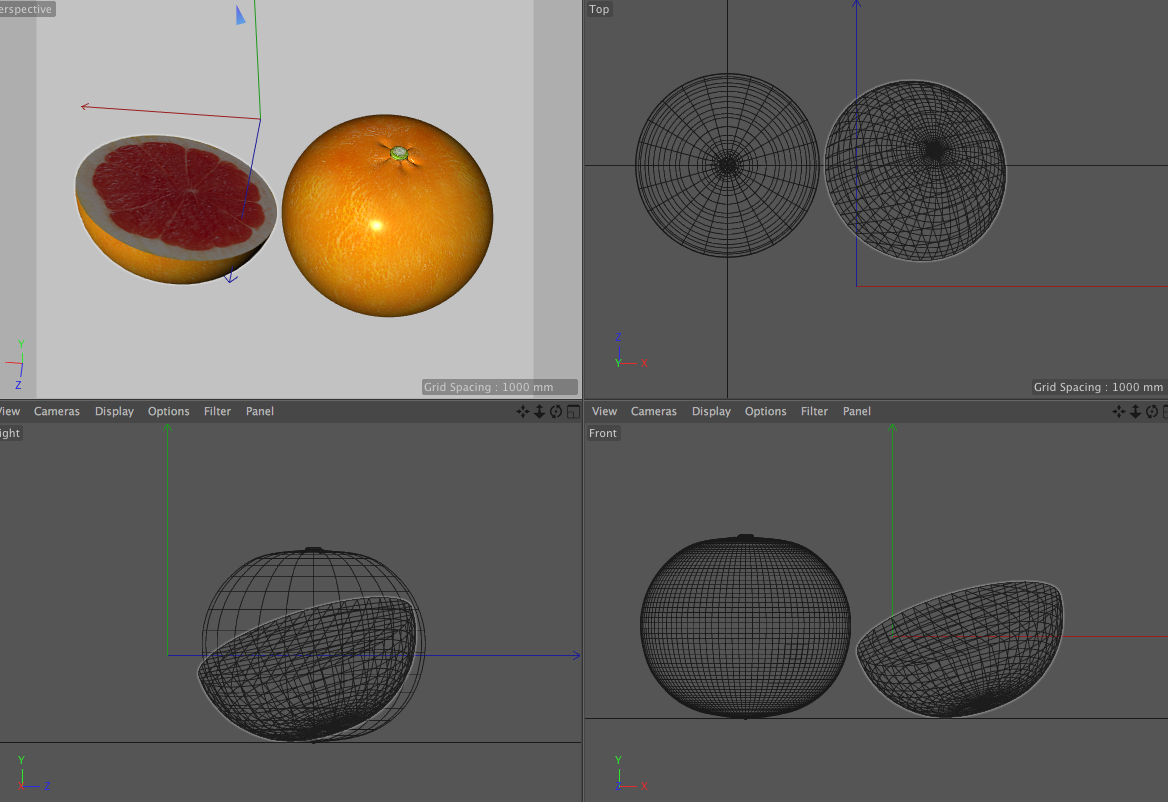Click the zoom camera icon in Front viewport
The image size is (1168, 802).
point(1136,412)
